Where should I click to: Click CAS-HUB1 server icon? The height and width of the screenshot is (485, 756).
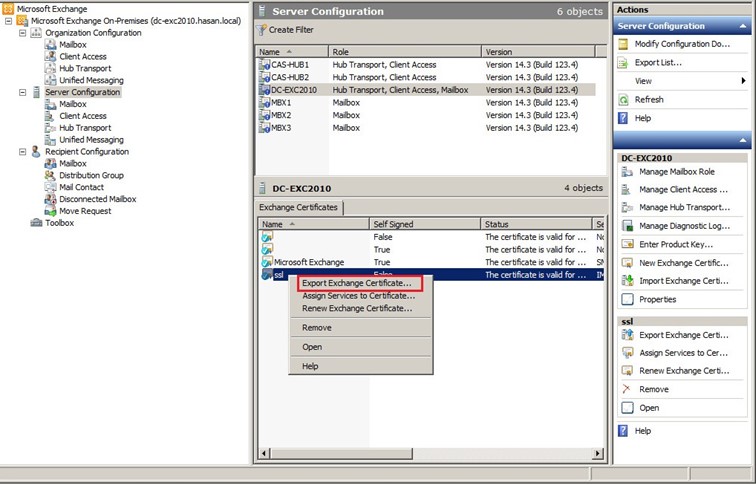coord(264,65)
